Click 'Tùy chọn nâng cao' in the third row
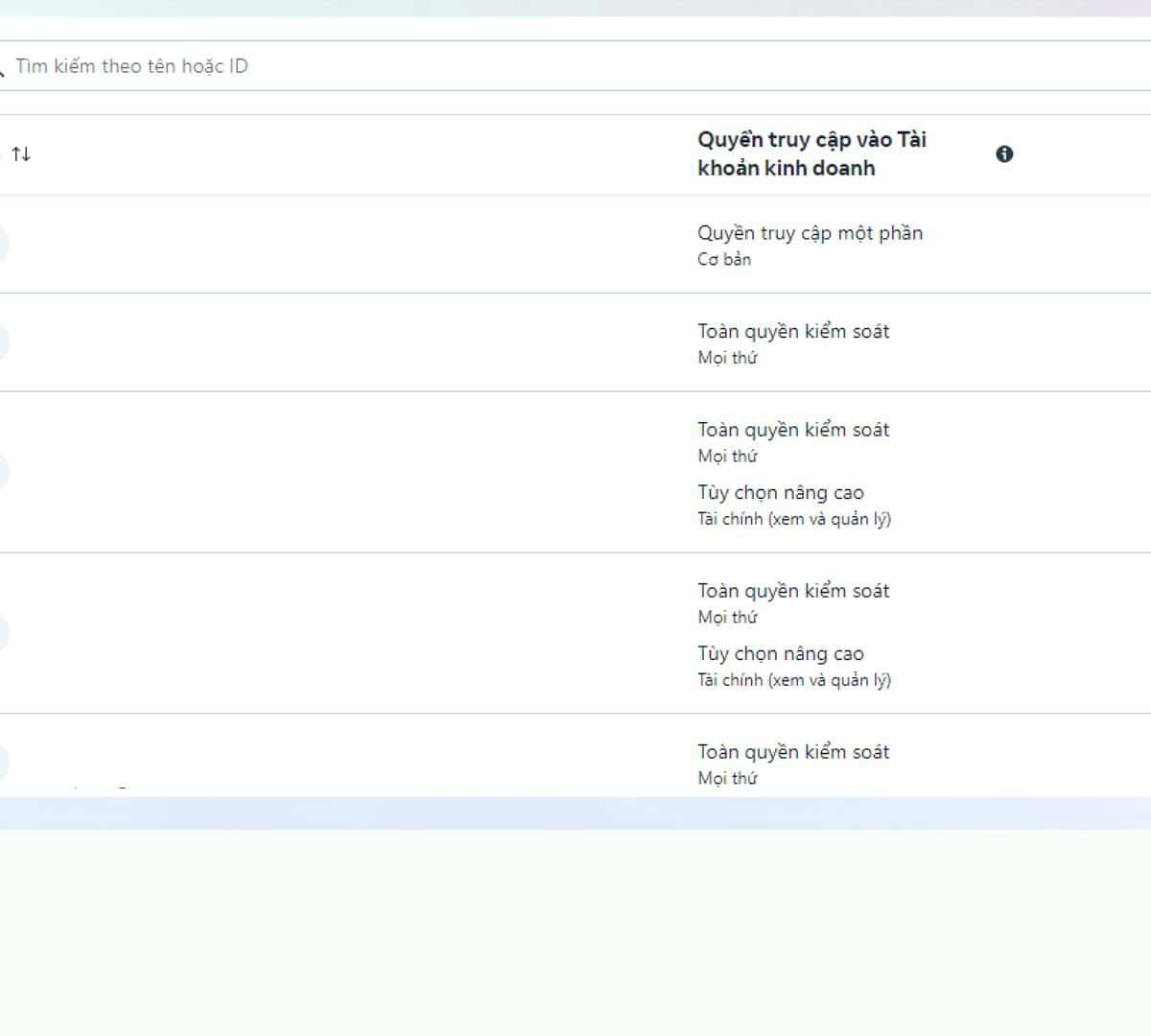The width and height of the screenshot is (1151, 1036). [x=781, y=493]
